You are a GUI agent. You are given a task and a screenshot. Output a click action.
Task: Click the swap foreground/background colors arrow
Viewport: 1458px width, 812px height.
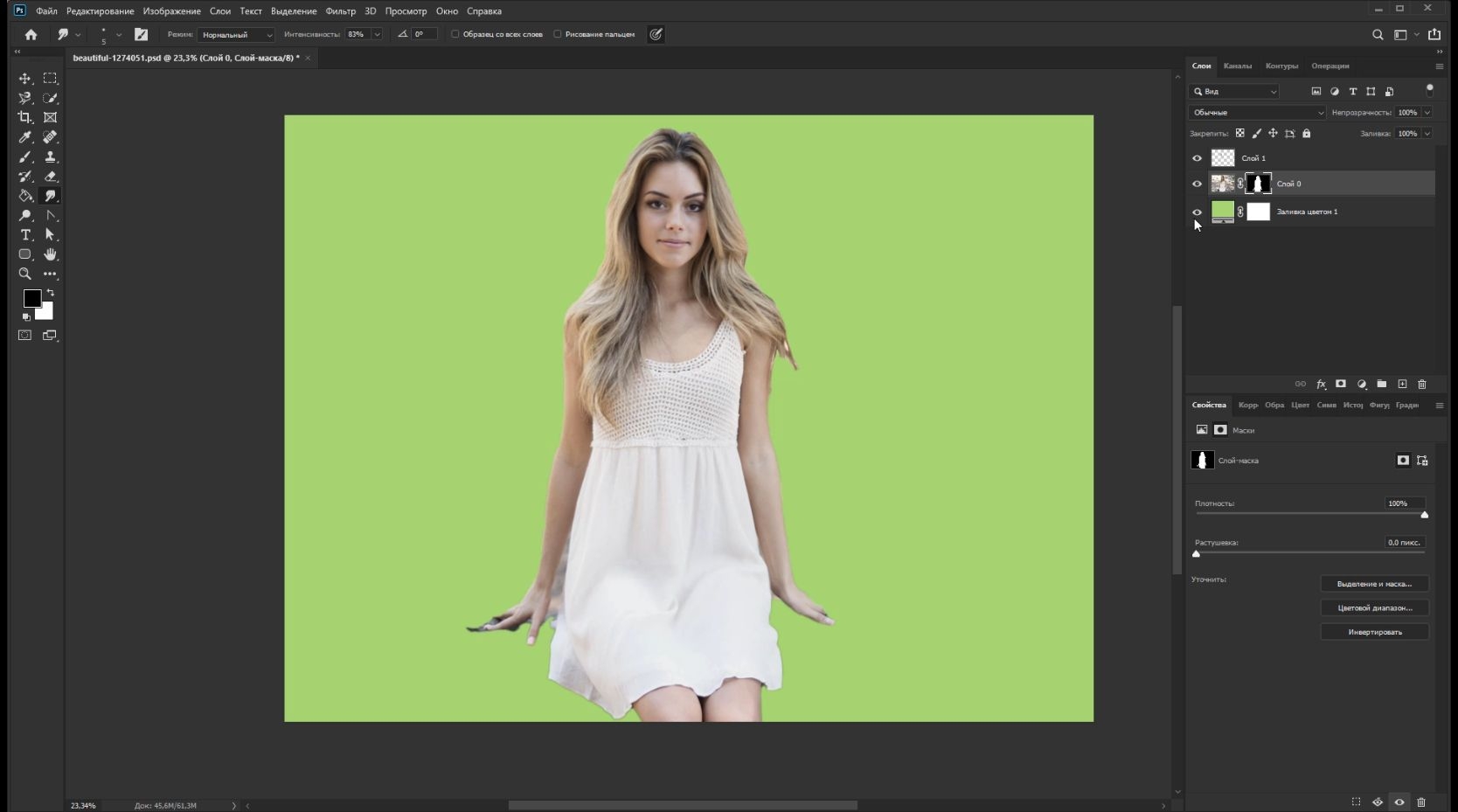pos(50,293)
